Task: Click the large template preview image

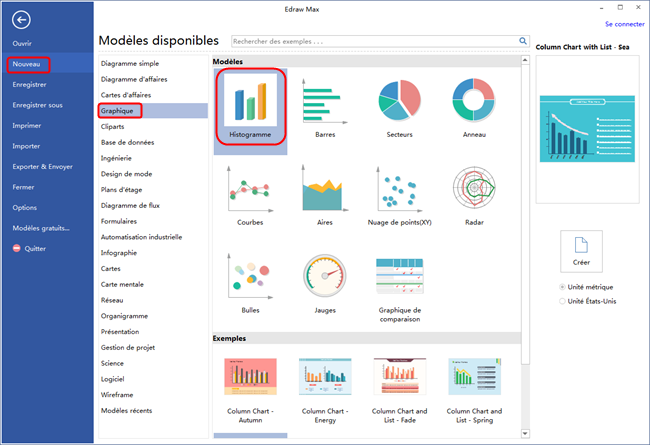Action: coord(587,129)
